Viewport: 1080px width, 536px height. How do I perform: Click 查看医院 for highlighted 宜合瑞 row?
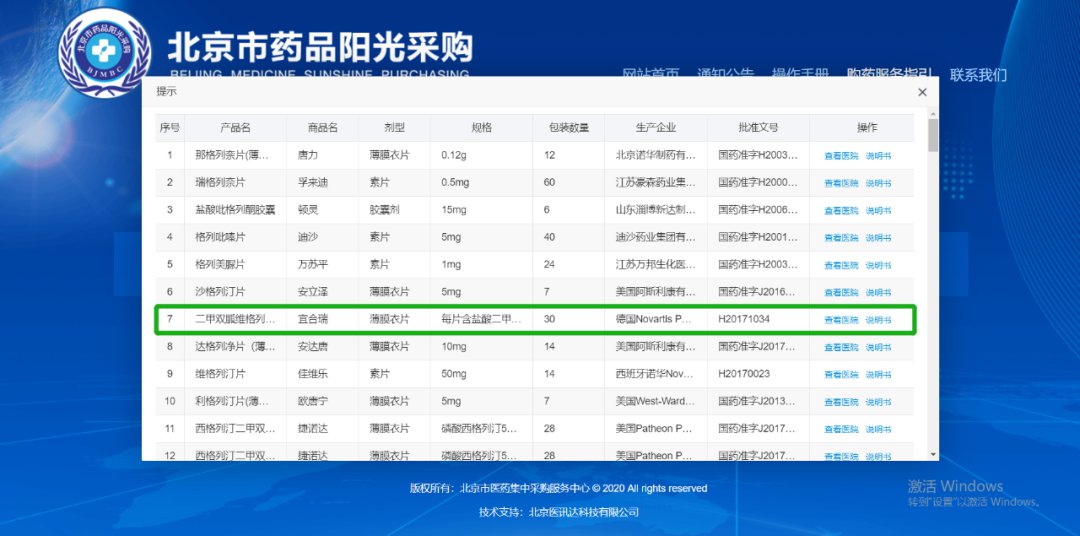(840, 320)
